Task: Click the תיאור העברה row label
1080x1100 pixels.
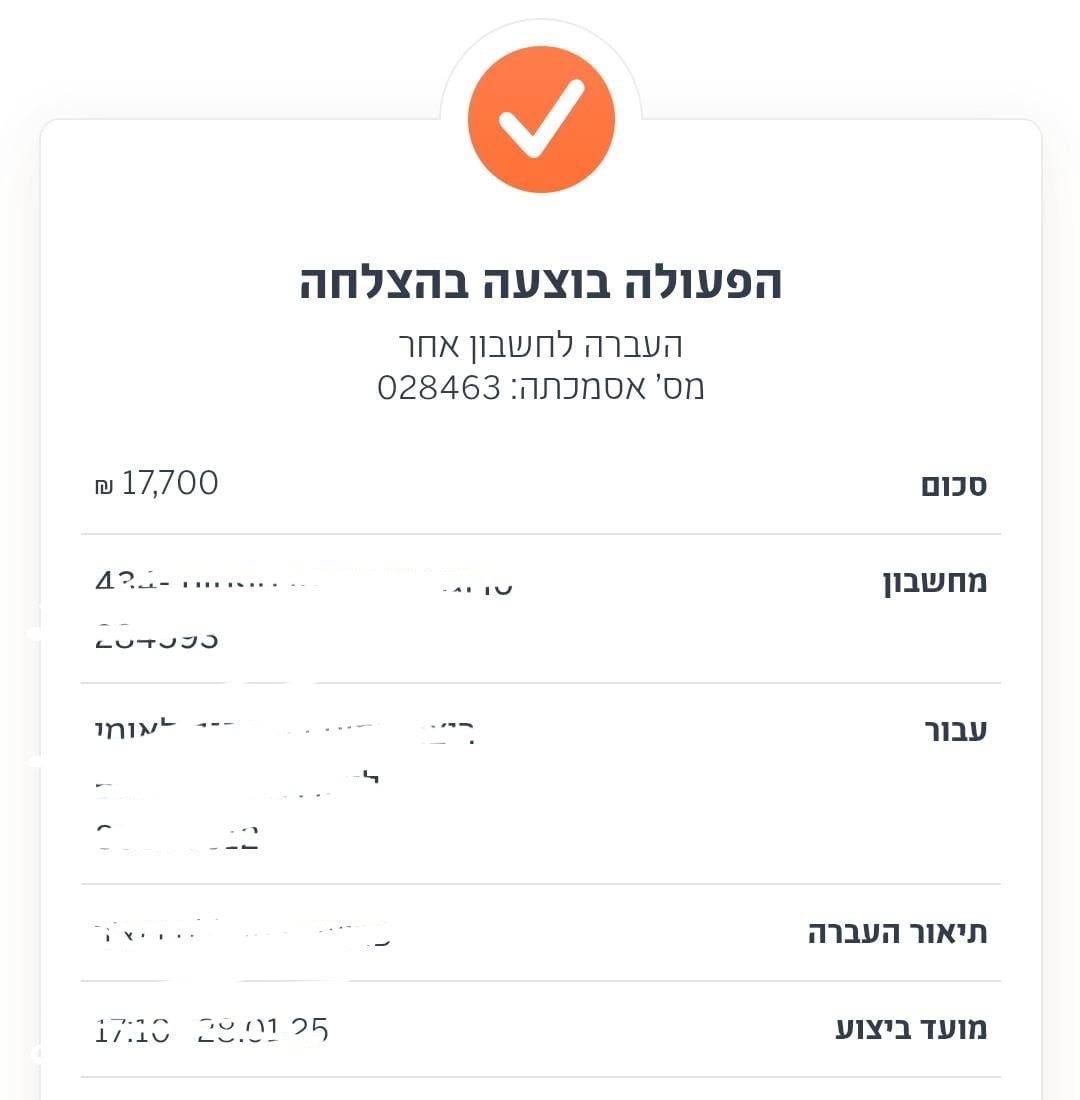Action: click(898, 933)
